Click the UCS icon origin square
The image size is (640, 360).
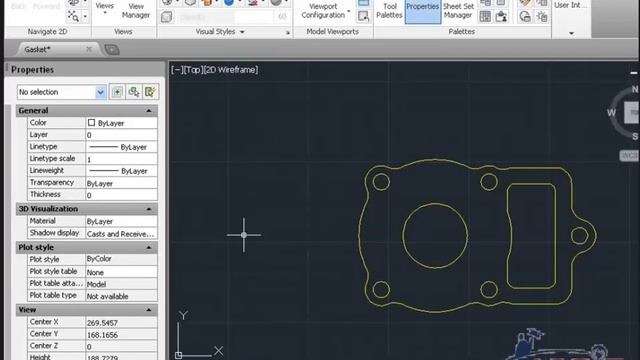tap(178, 356)
